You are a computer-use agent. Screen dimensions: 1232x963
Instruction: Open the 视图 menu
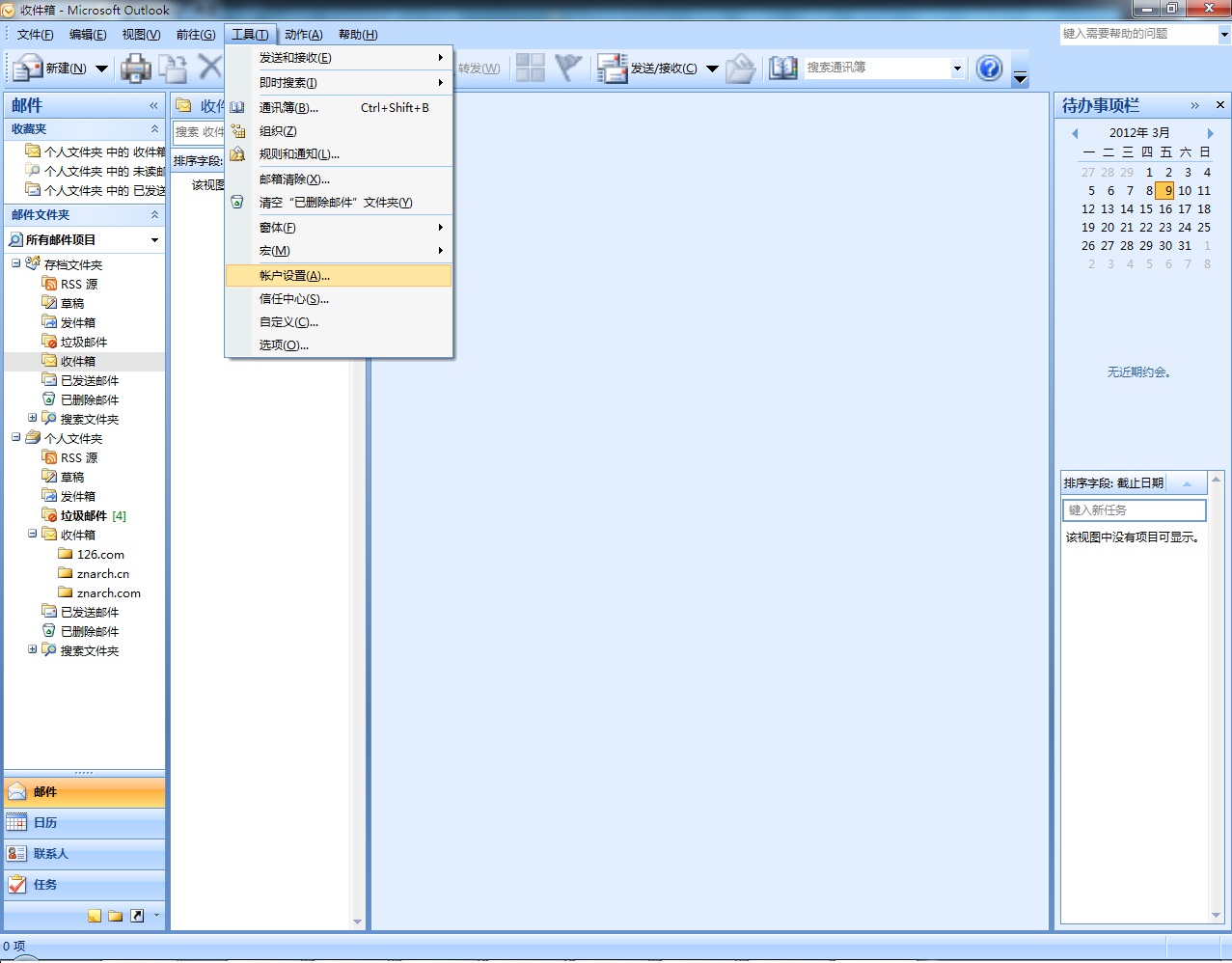coord(141,35)
